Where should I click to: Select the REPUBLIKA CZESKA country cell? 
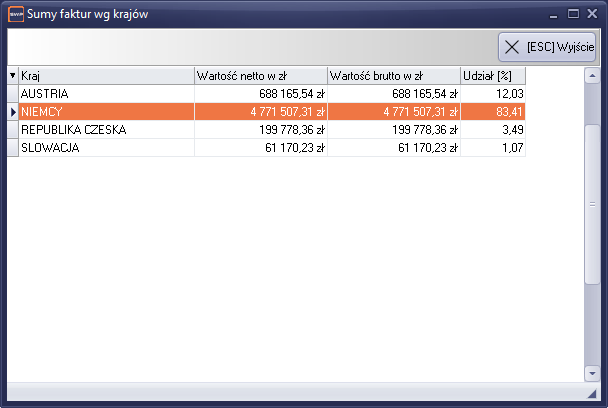(x=105, y=130)
